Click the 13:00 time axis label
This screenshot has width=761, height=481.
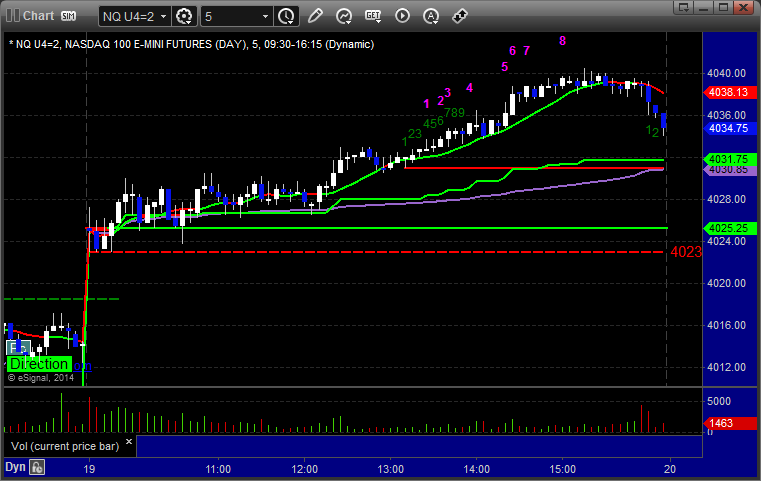(391, 469)
